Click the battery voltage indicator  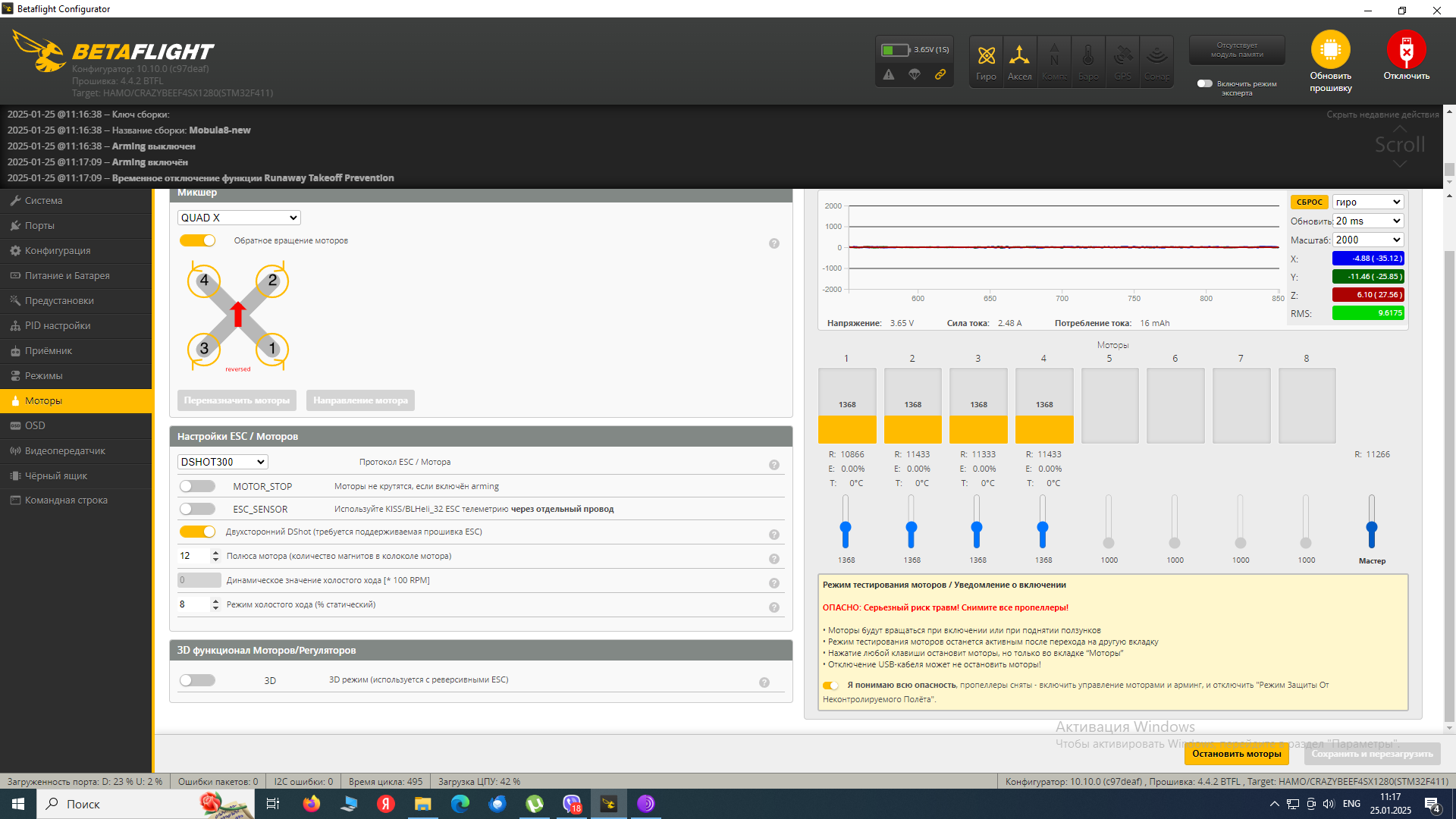(915, 50)
